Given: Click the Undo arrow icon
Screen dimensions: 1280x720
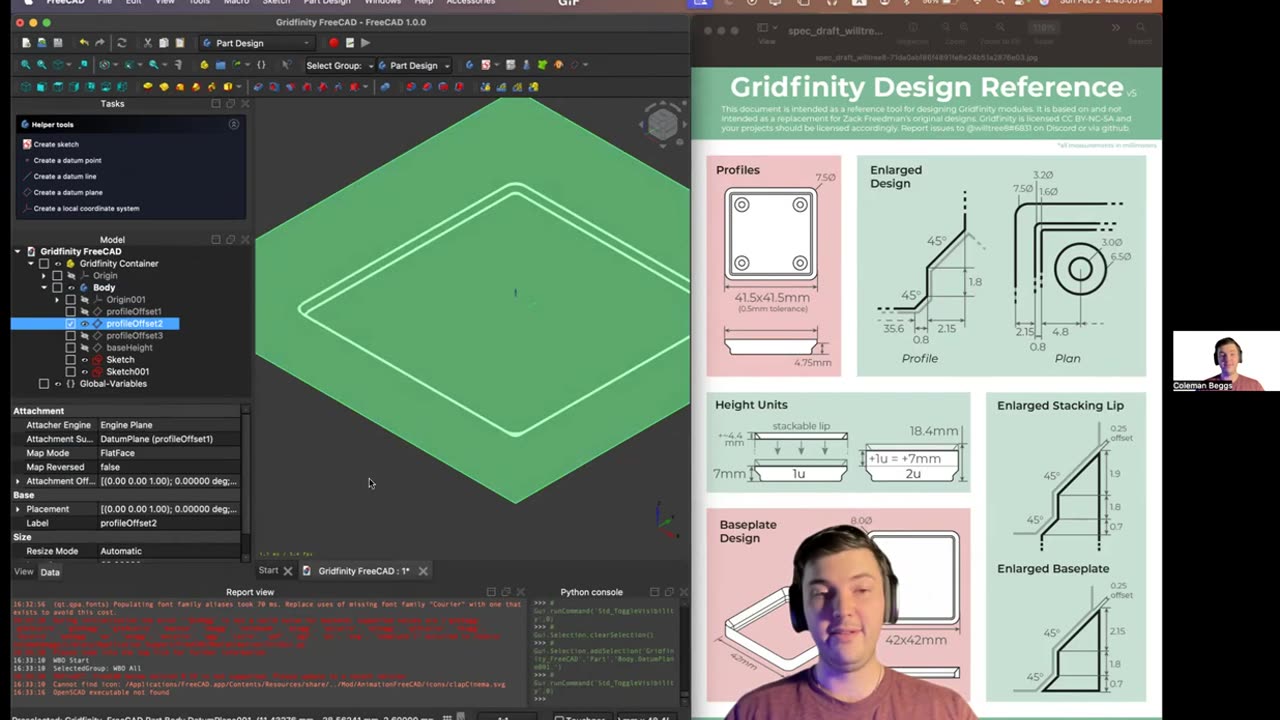Looking at the screenshot, I should (84, 43).
